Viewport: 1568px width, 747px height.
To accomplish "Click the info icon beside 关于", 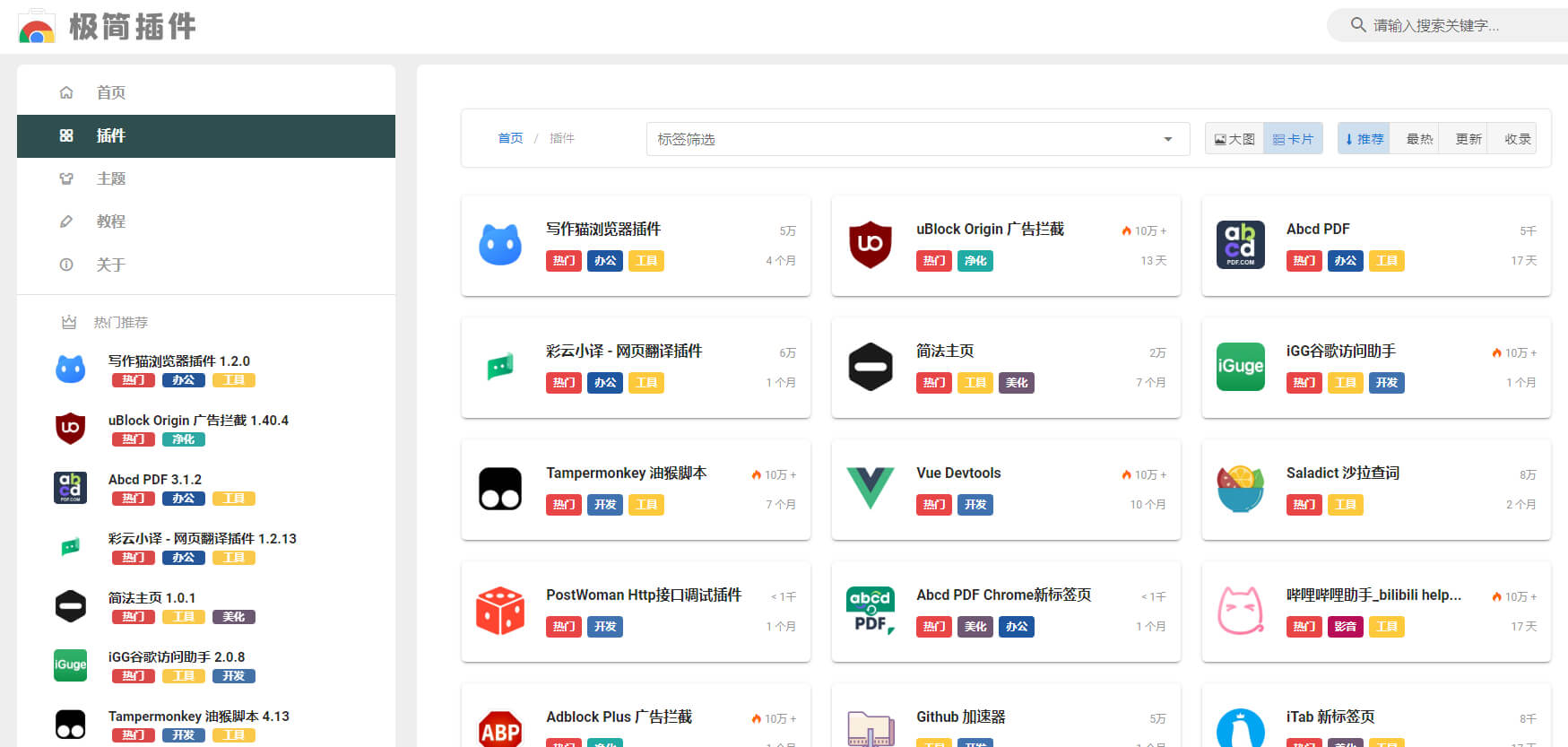I will pos(66,265).
